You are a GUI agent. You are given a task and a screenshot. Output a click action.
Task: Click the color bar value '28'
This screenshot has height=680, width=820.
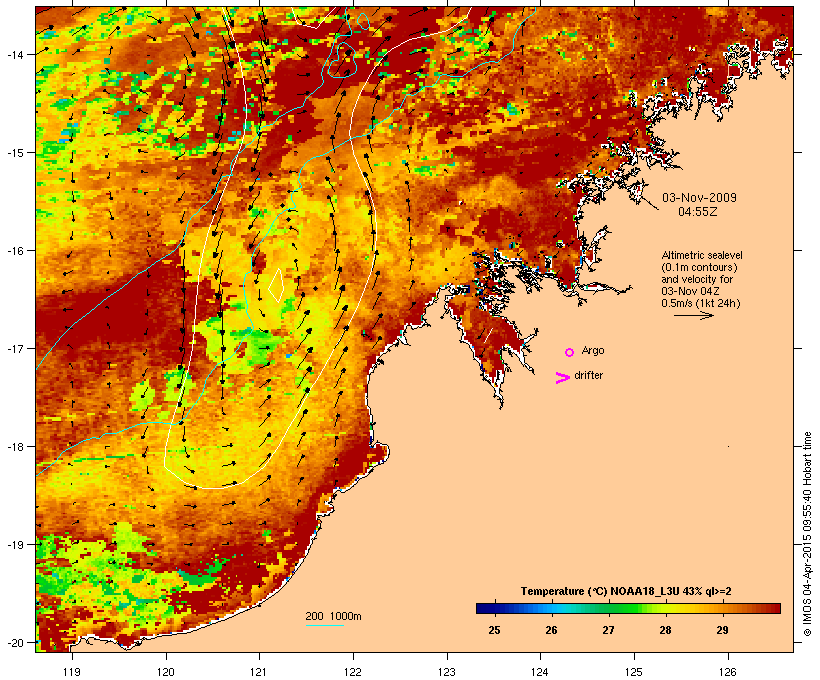(665, 630)
